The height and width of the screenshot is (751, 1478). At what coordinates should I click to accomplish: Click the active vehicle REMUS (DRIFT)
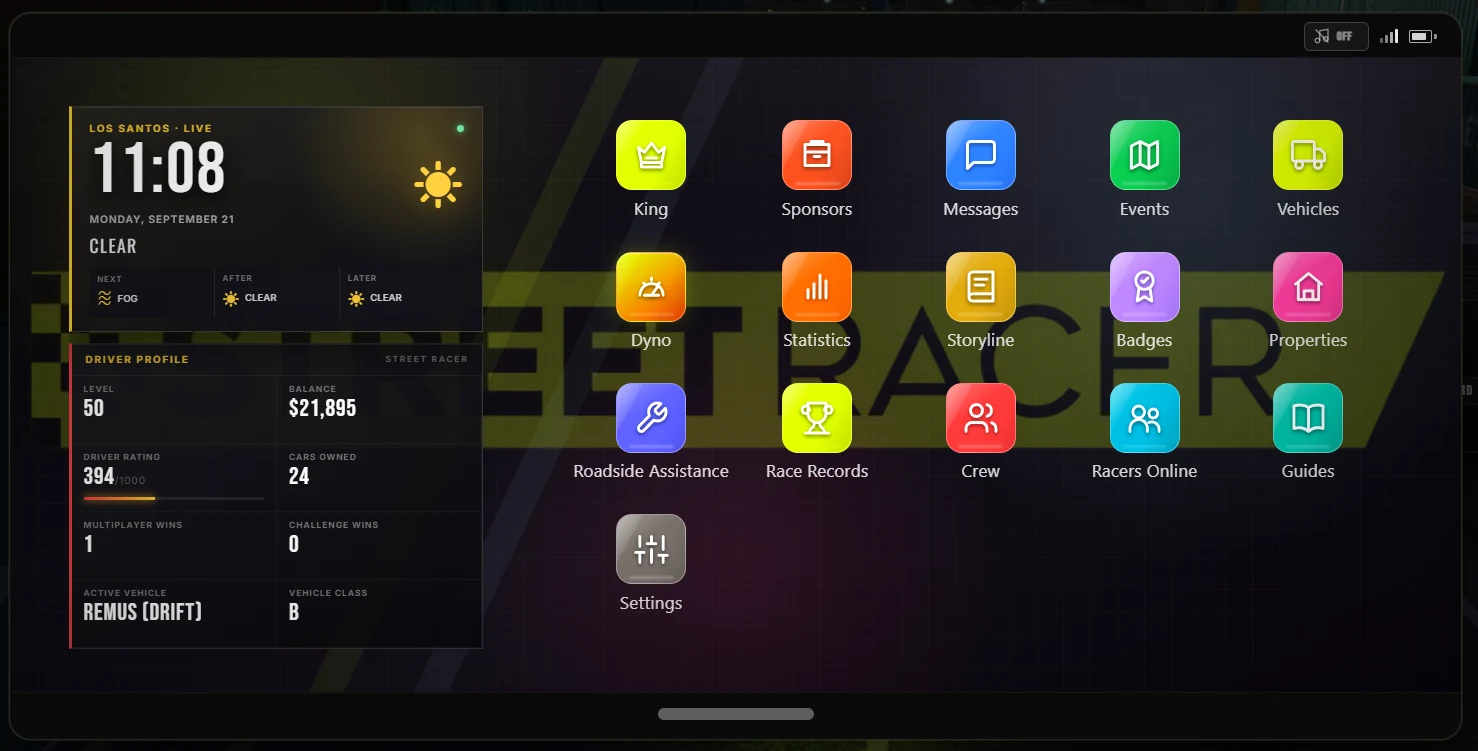pos(143,612)
